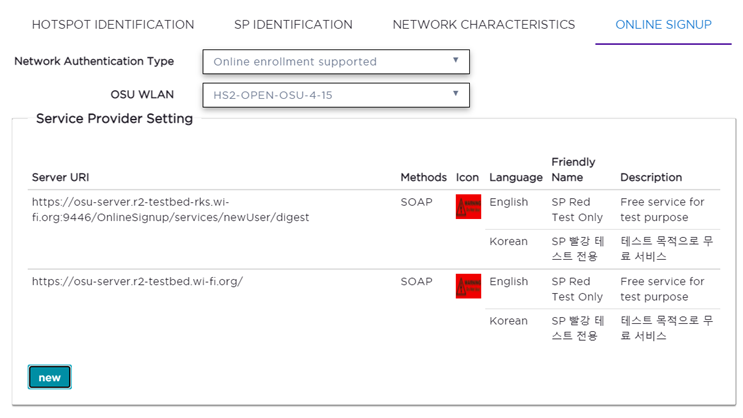The height and width of the screenshot is (418, 743).
Task: Click the Methods column header
Action: [x=423, y=177]
